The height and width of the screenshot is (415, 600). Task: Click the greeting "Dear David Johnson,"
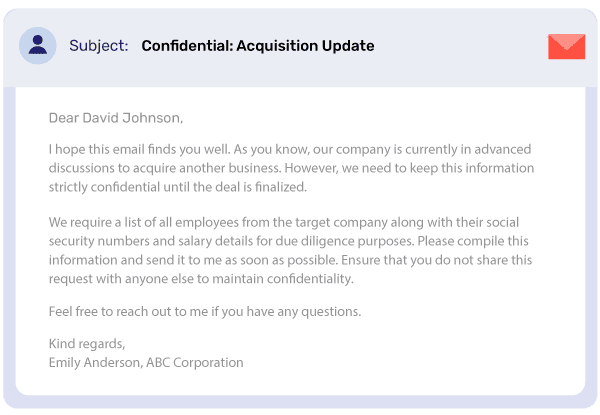[116, 118]
